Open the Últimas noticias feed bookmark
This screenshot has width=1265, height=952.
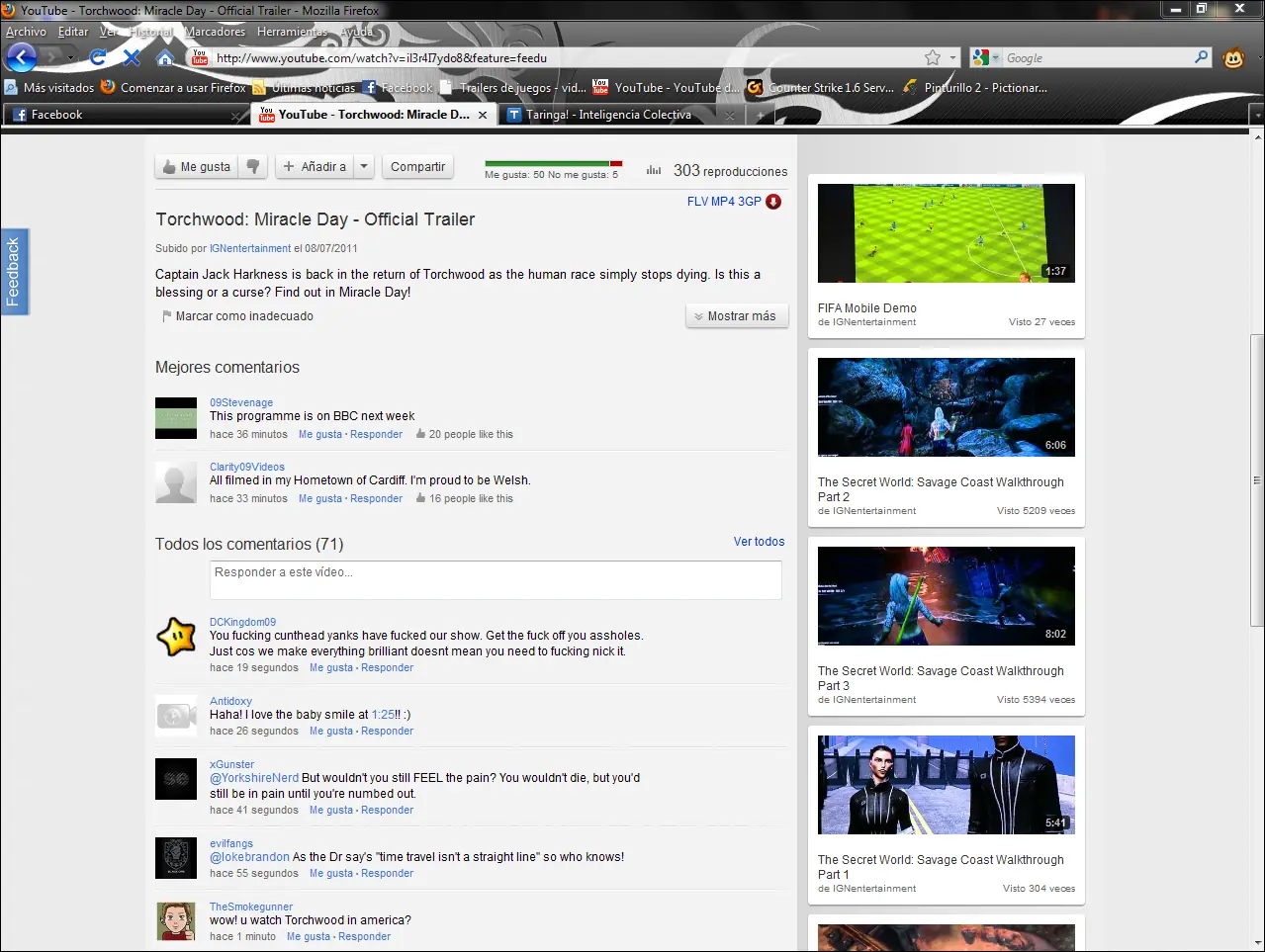305,88
